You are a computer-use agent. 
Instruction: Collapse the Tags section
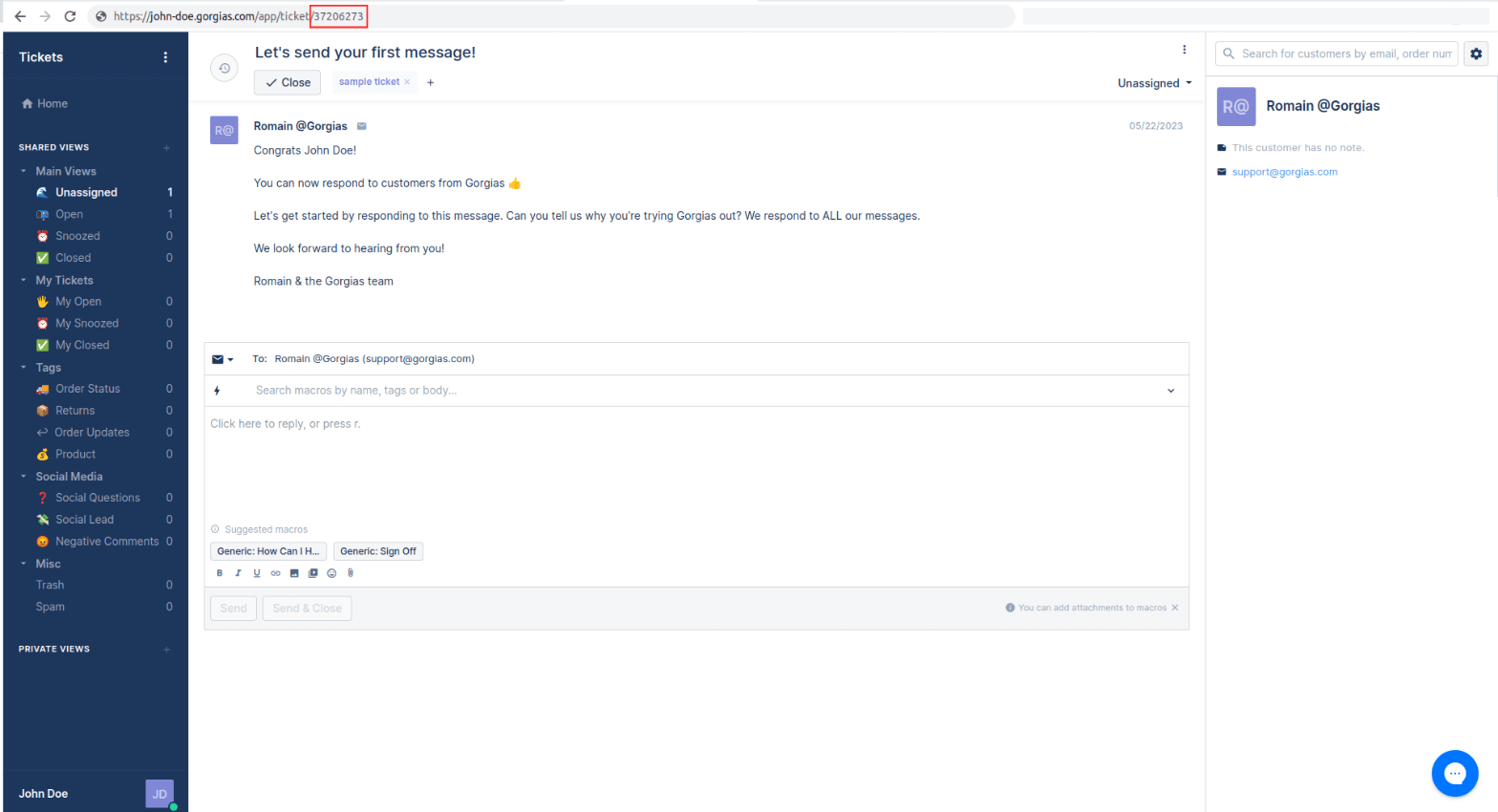[x=24, y=367]
